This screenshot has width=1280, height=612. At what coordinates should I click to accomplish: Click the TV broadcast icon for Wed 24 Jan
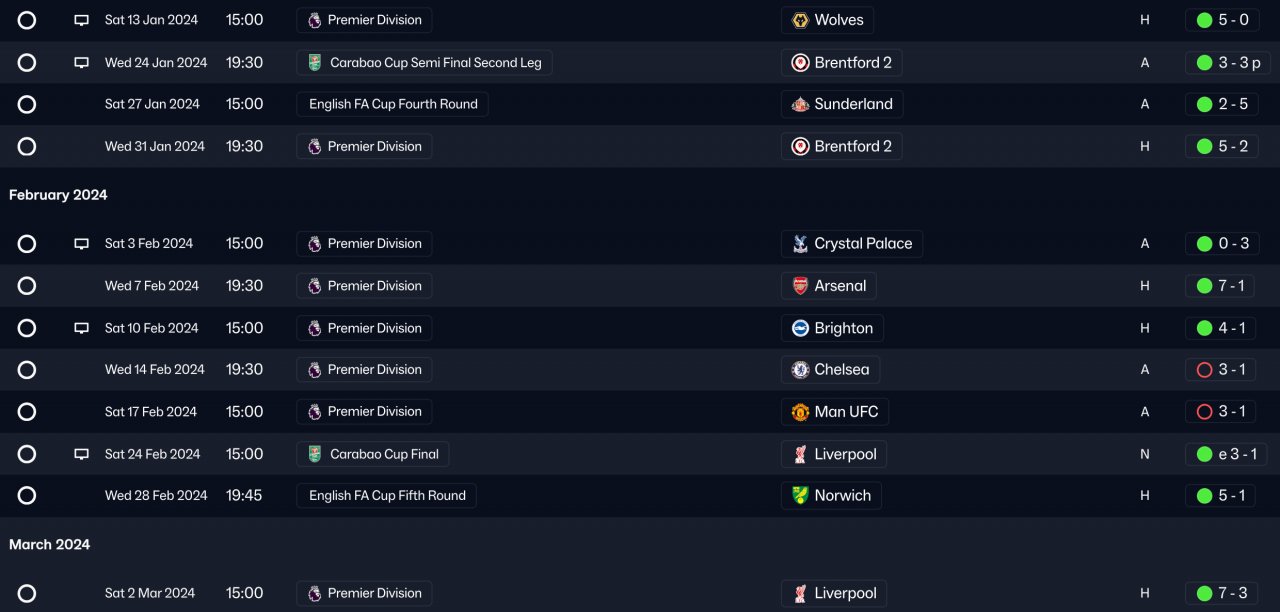[82, 63]
